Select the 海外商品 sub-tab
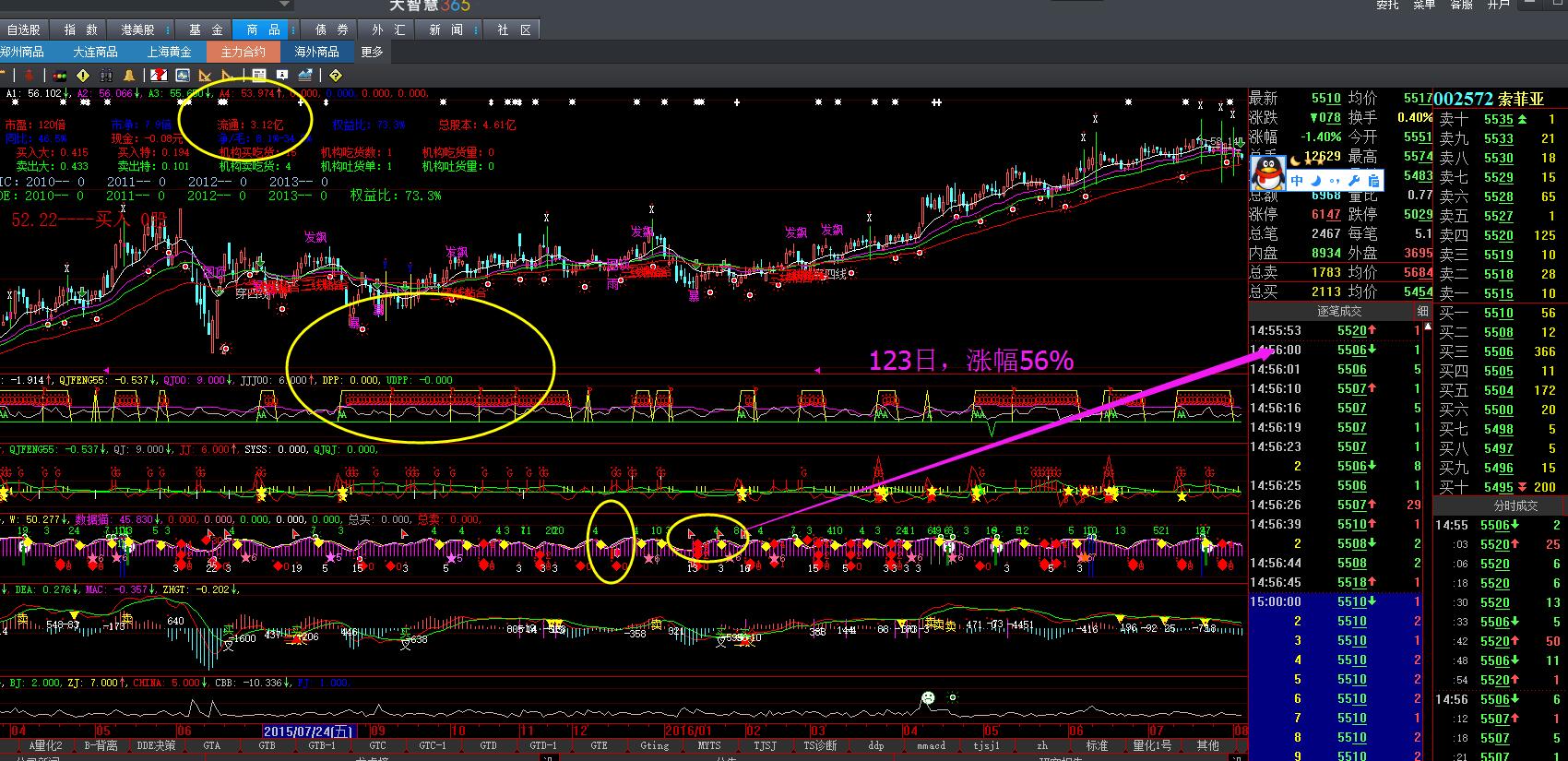The width and height of the screenshot is (1568, 761). click(317, 52)
